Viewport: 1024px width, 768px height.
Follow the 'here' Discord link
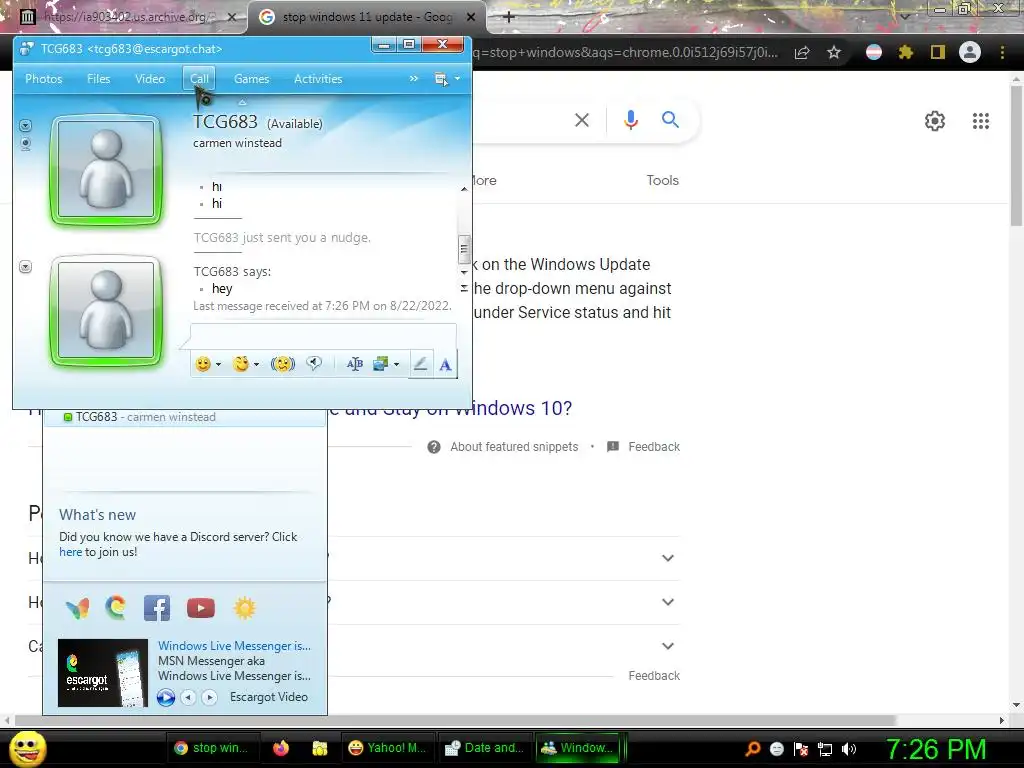[71, 552]
